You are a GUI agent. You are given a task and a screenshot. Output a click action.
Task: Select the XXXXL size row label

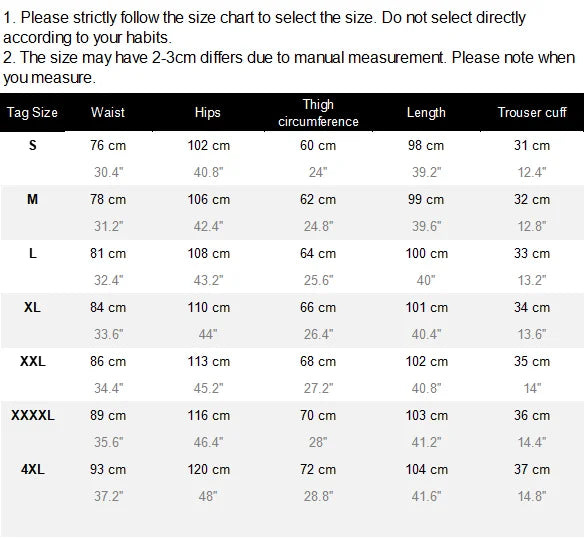tap(33, 415)
